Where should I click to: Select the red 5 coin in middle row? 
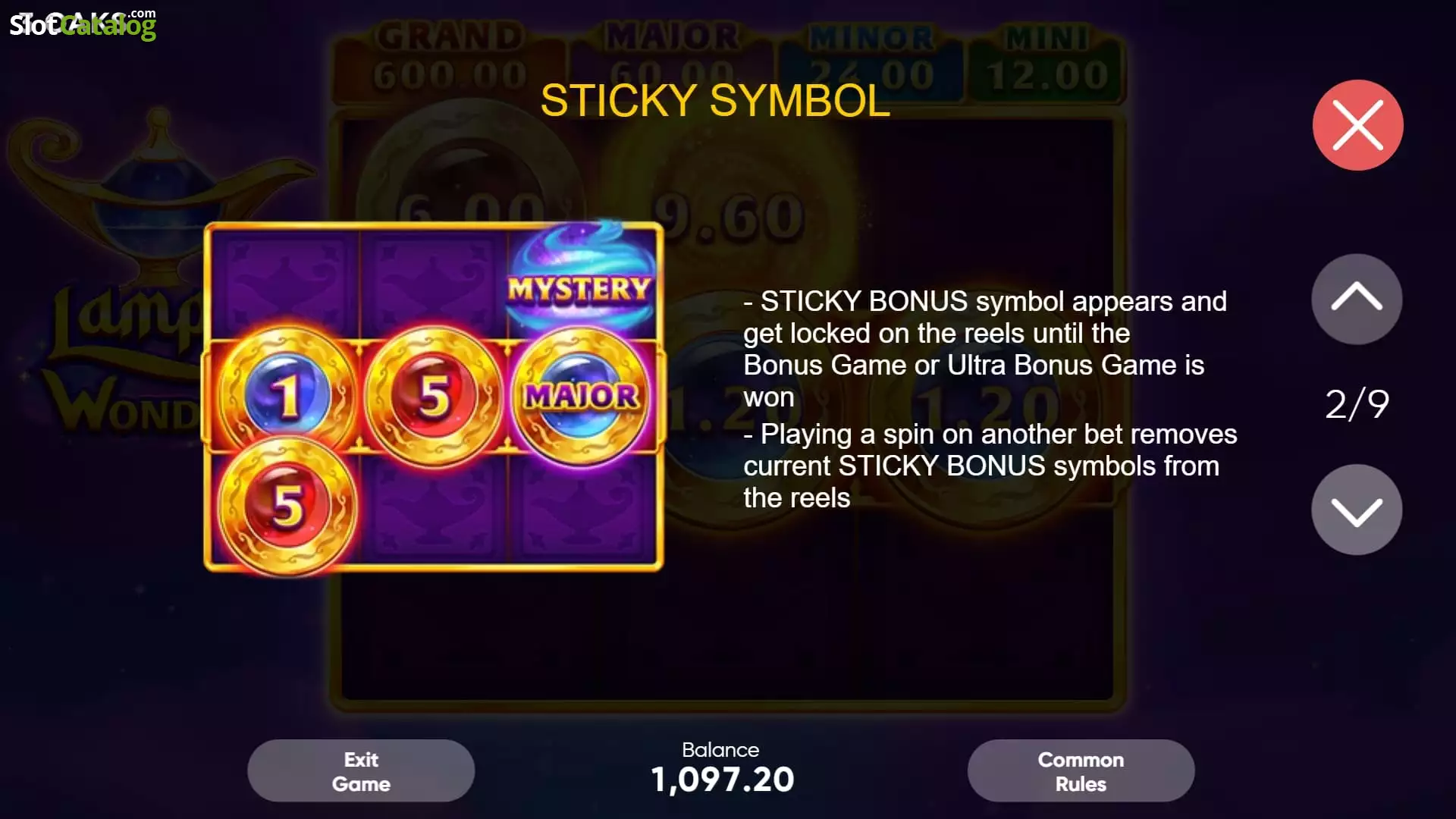point(434,395)
